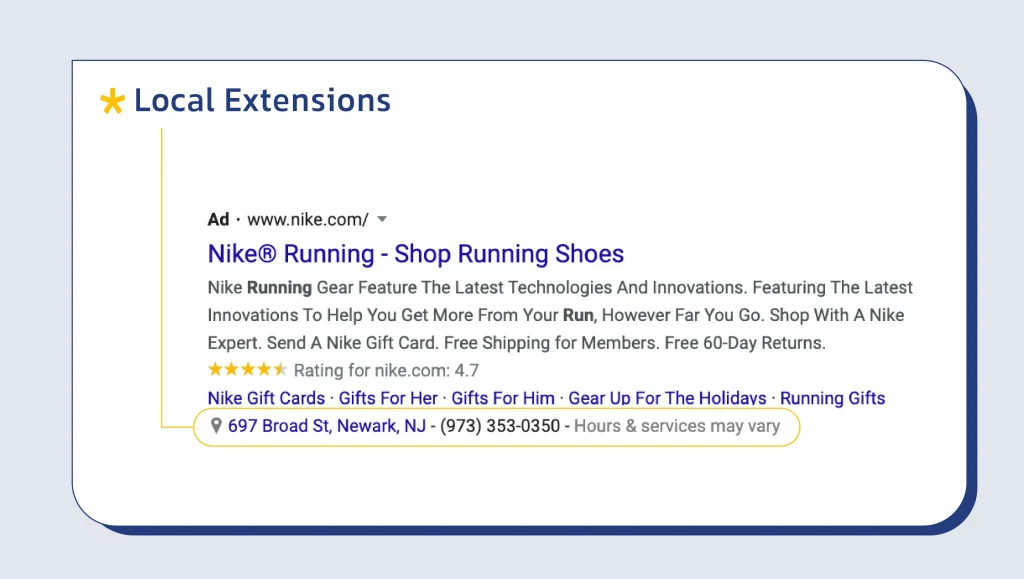Open the Nike Gift Cards sitelink

pyautogui.click(x=266, y=398)
